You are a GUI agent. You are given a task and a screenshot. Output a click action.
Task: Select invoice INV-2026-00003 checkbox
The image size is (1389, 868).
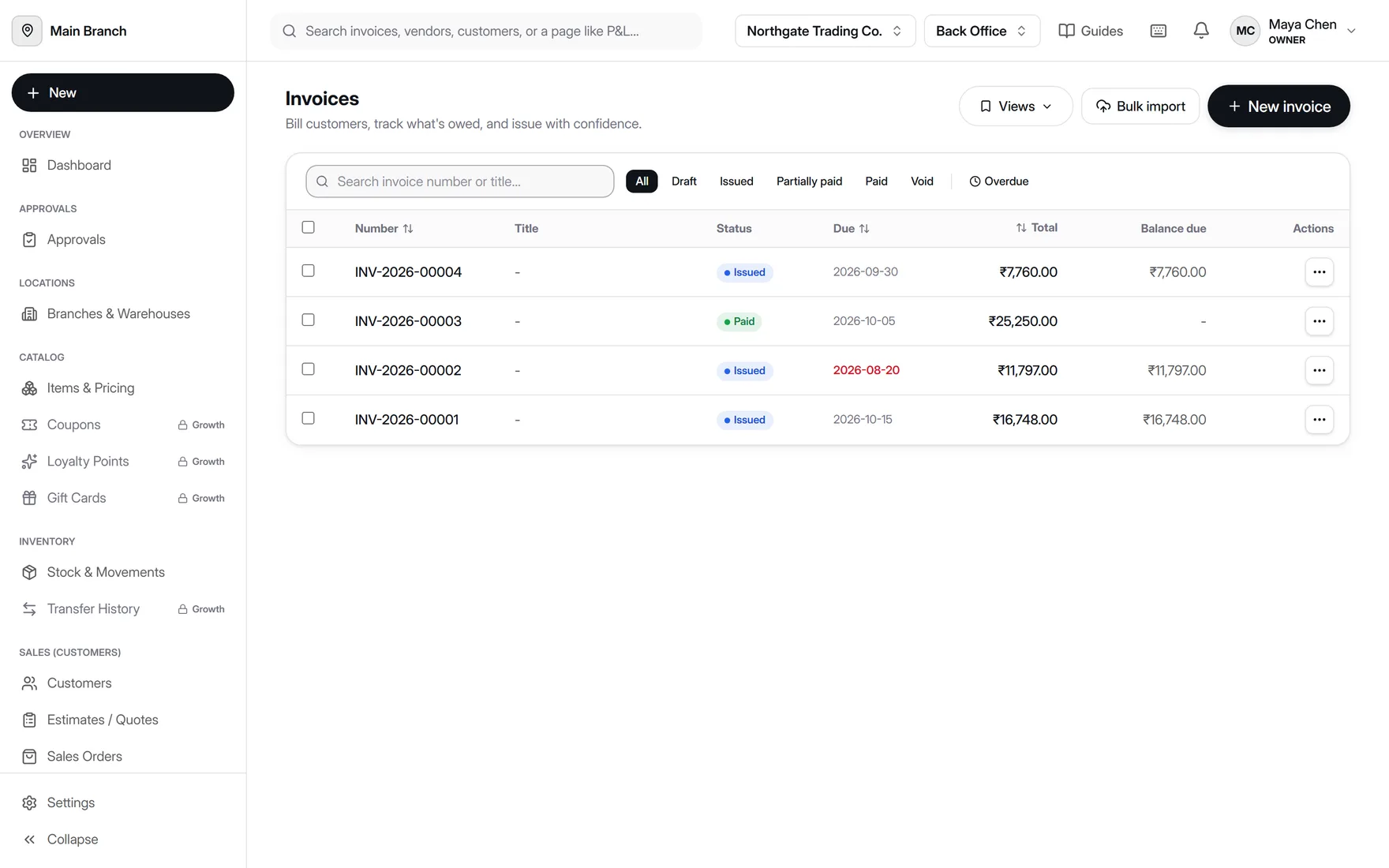(308, 320)
